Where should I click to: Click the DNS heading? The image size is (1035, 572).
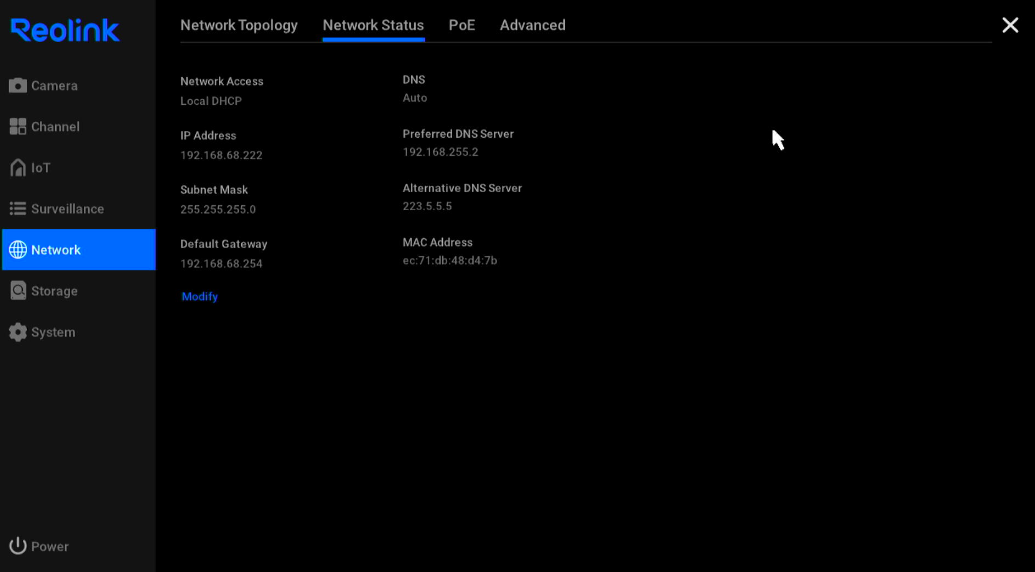(414, 79)
